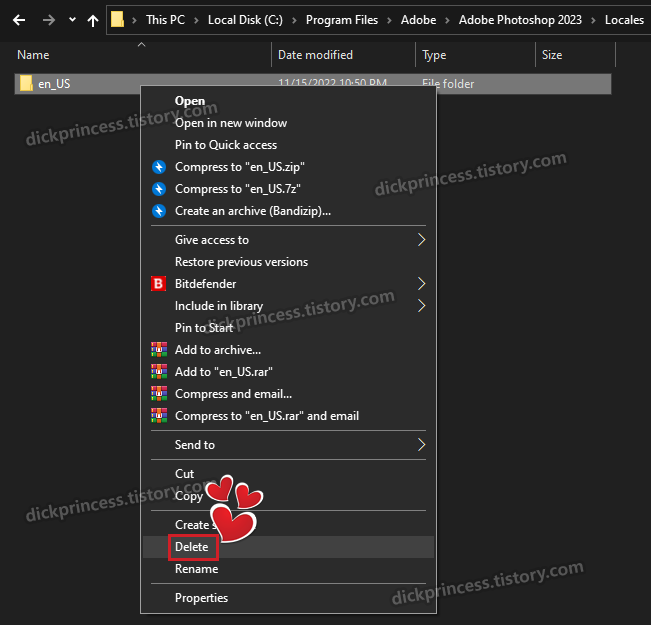
Task: Expand Give access to arrow
Action: 421,240
